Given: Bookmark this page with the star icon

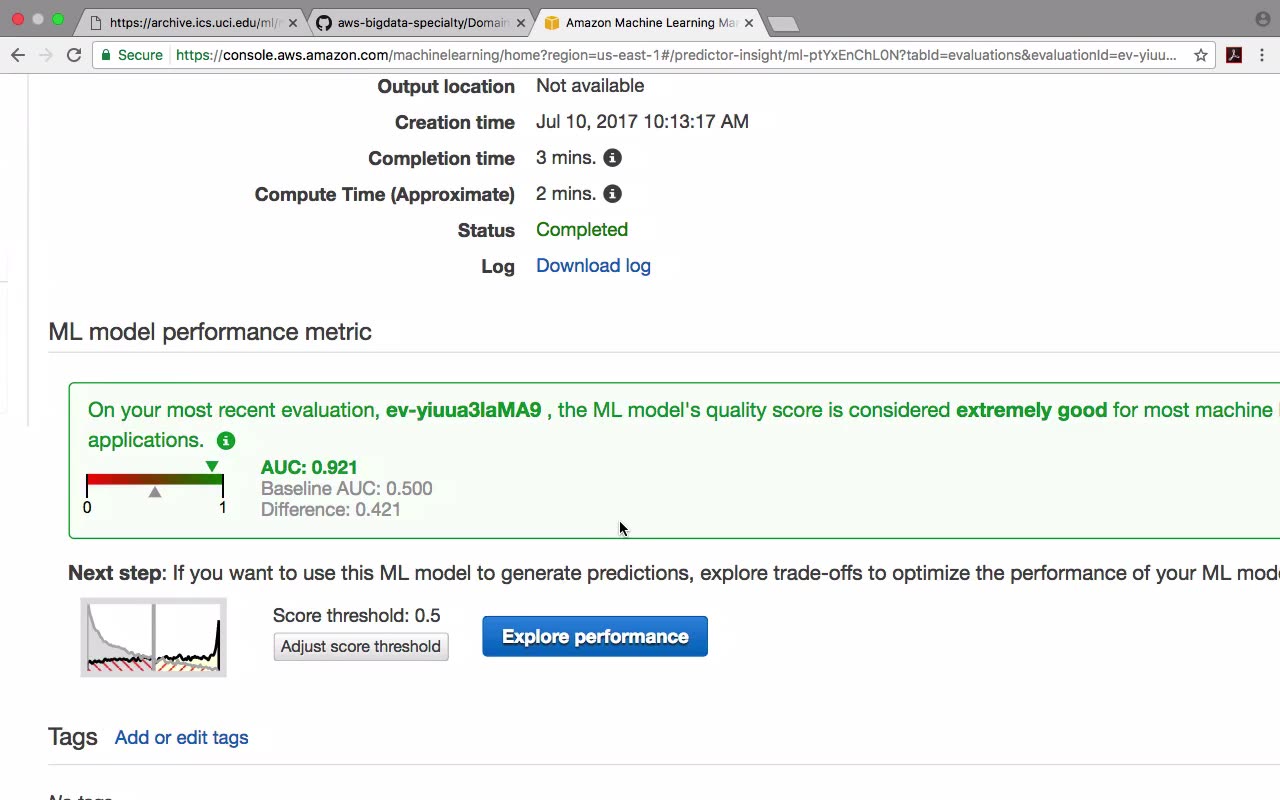Looking at the screenshot, I should pos(1201,55).
